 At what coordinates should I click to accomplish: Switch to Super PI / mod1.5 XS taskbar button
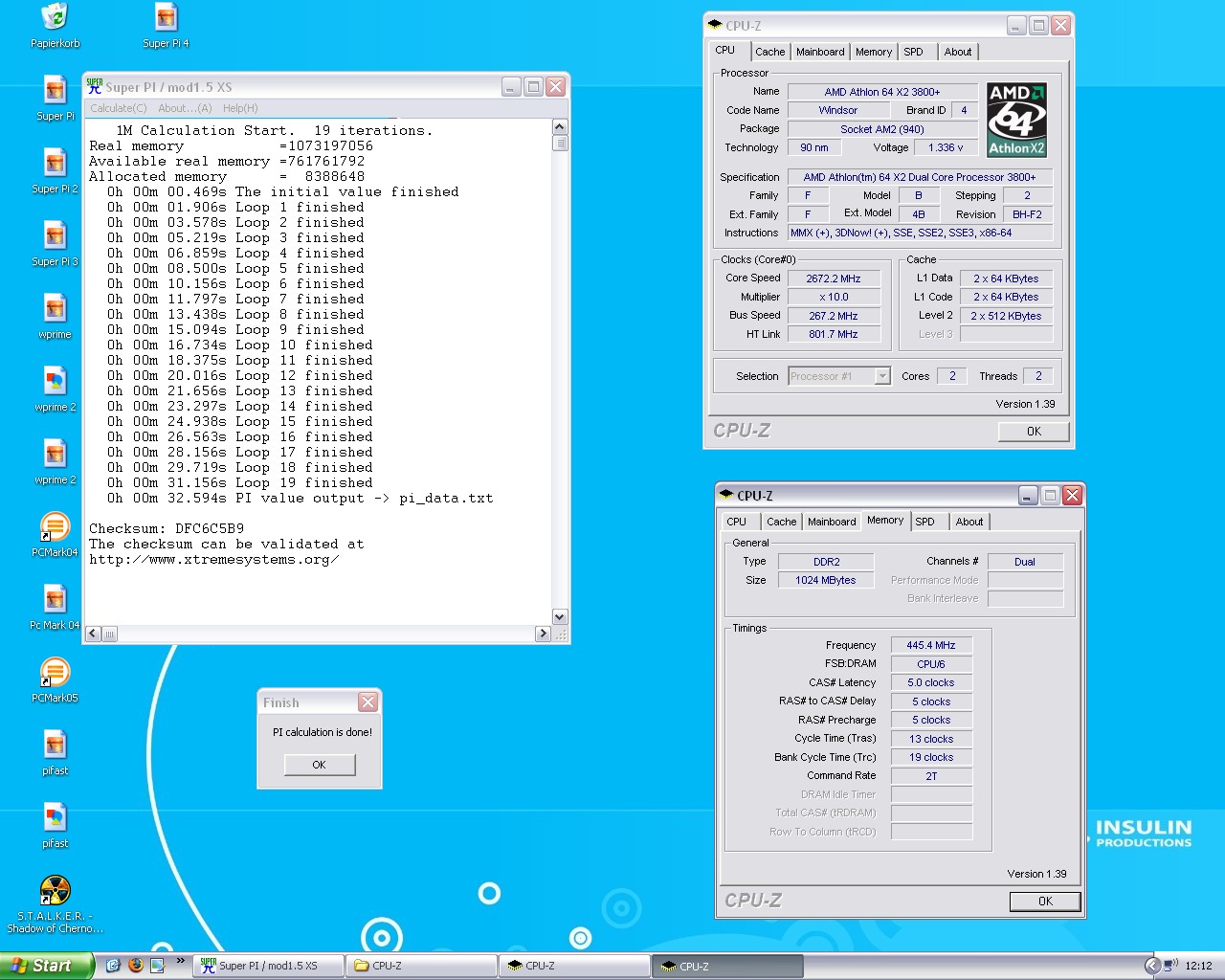[269, 966]
